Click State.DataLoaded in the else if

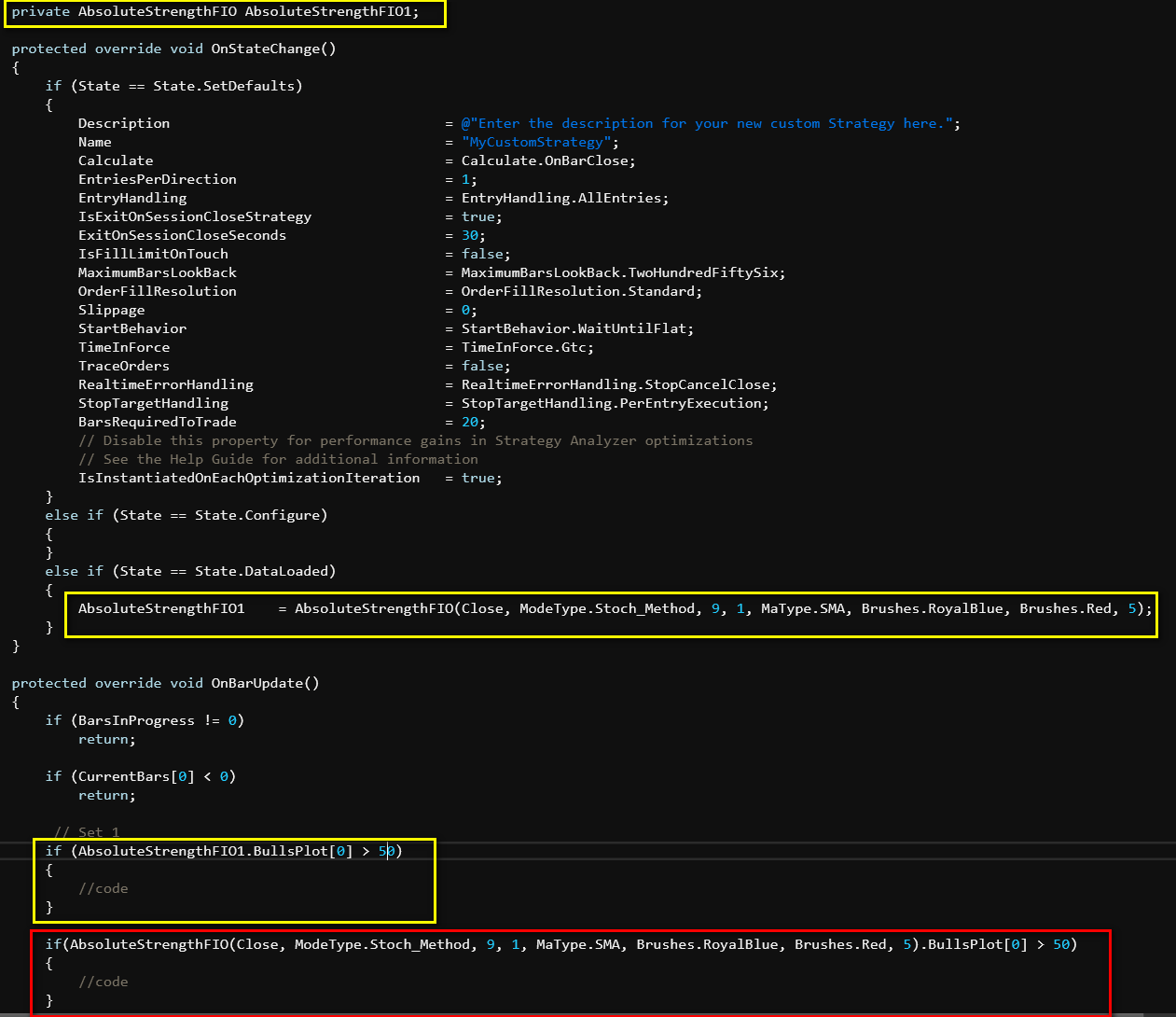pyautogui.click(x=261, y=571)
